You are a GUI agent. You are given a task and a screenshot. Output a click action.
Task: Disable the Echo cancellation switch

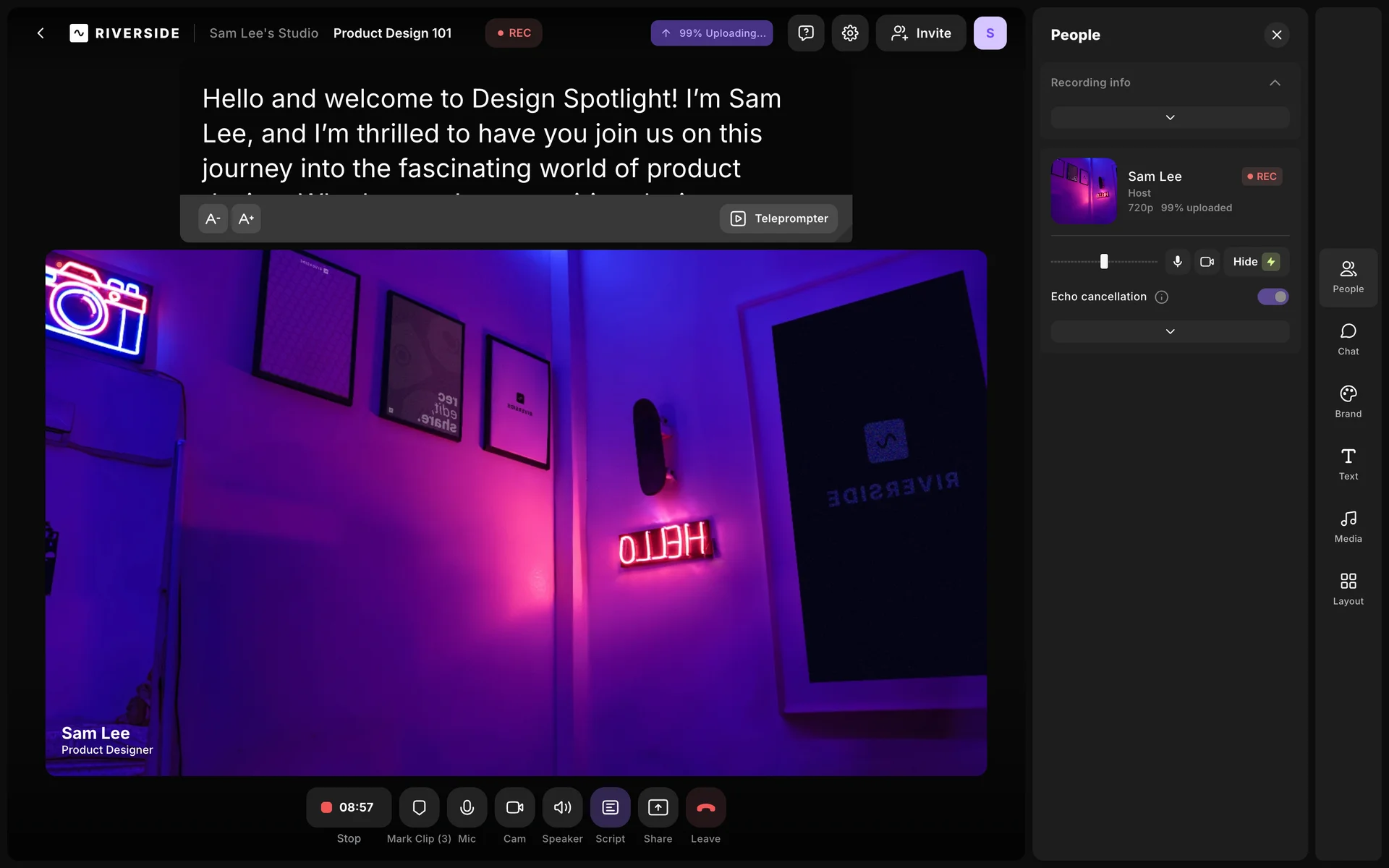(x=1273, y=297)
